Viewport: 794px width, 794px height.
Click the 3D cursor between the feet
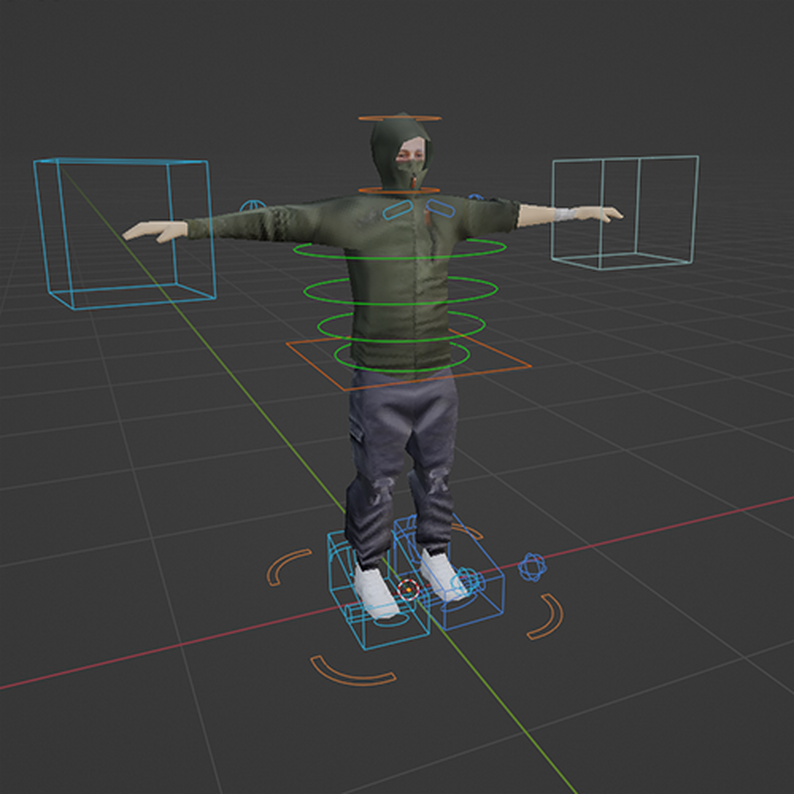point(408,589)
